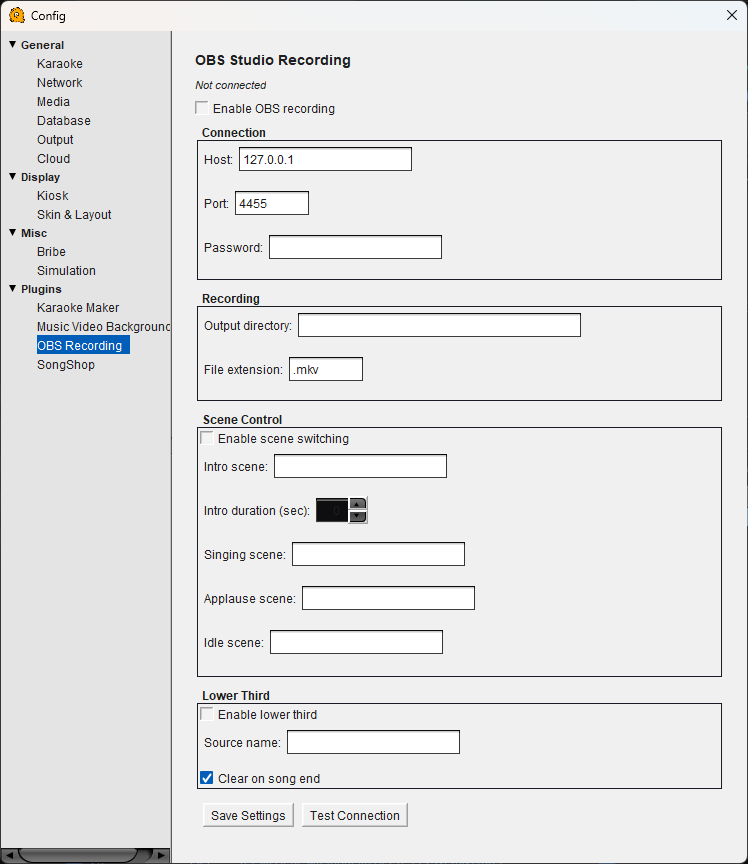Uncheck Clear on song end
The height and width of the screenshot is (864, 748).
click(x=207, y=778)
